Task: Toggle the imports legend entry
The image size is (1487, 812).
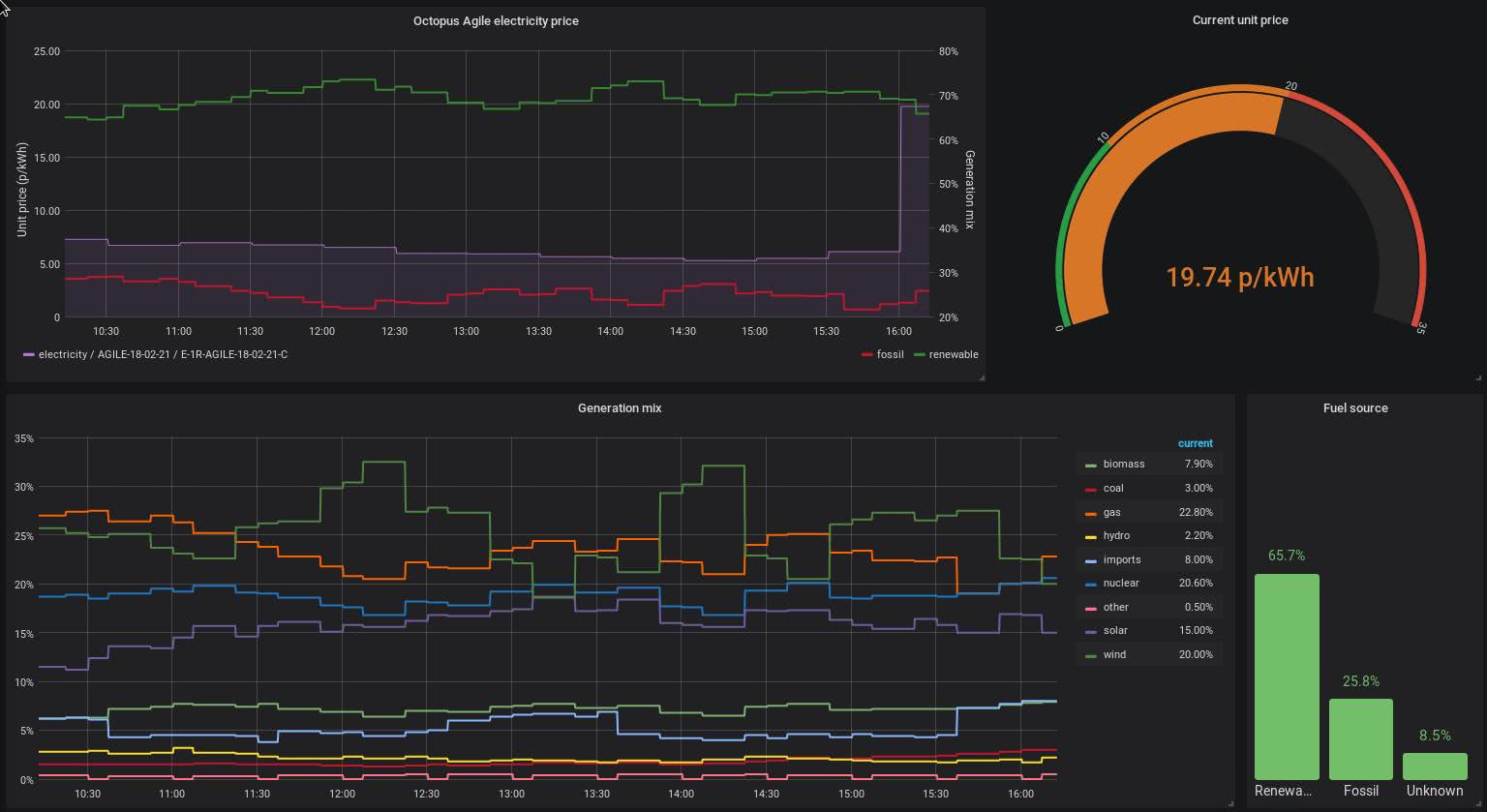Action: pyautogui.click(x=1122, y=559)
